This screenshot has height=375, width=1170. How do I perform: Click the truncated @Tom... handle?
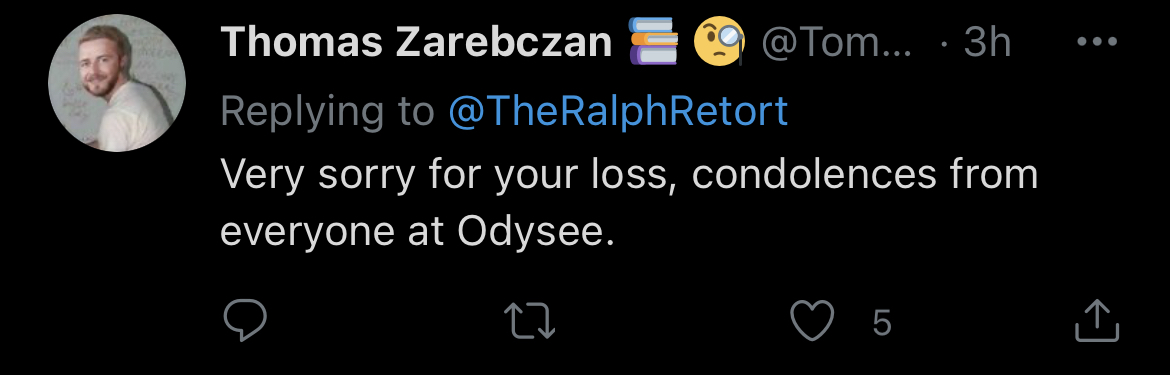pos(836,43)
